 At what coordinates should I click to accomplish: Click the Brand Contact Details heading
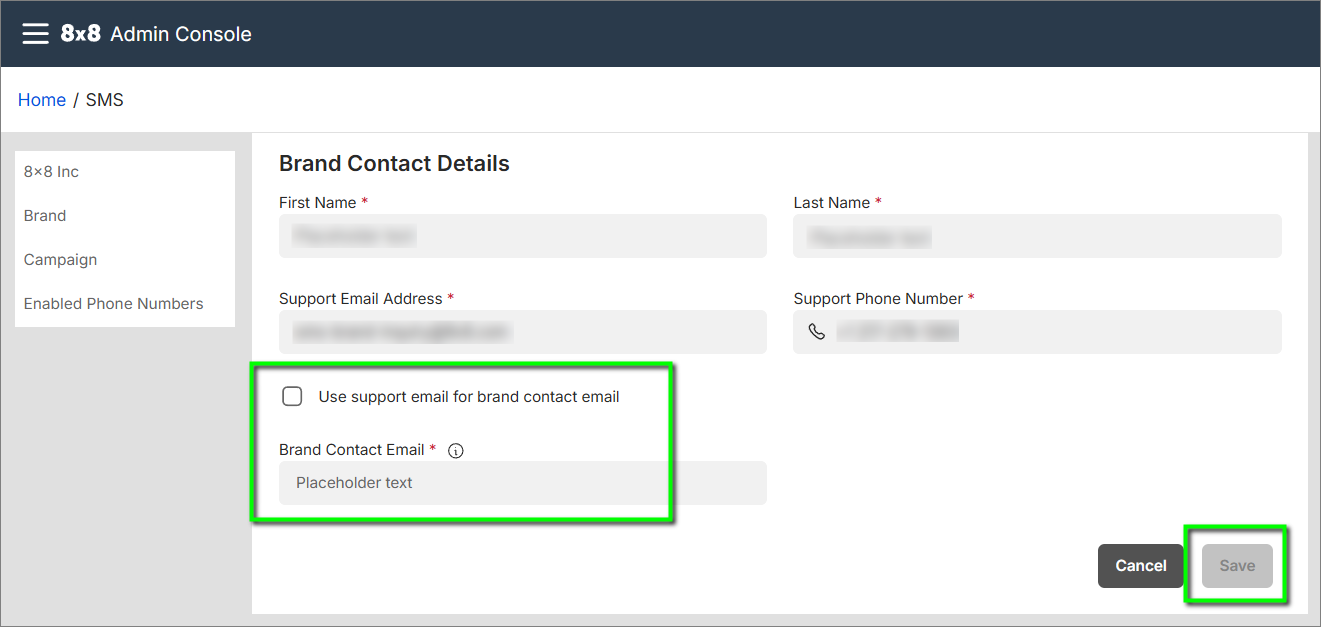pos(394,164)
